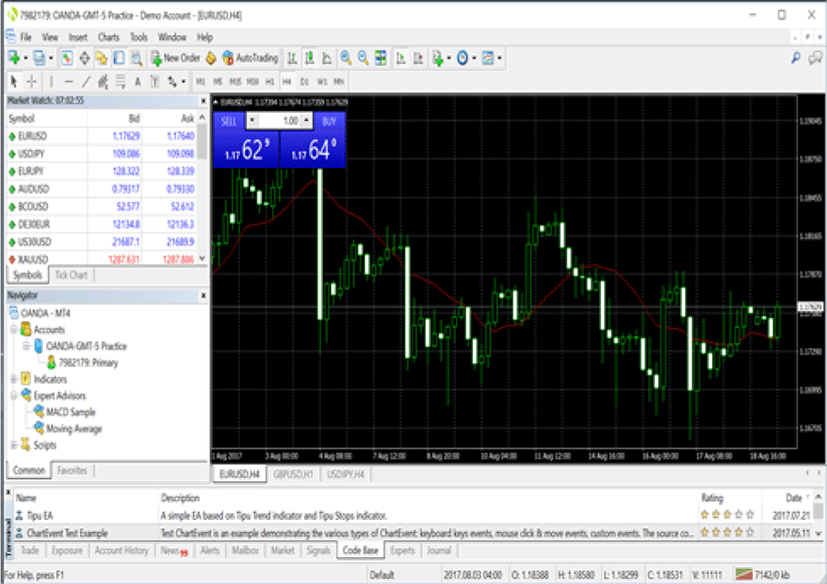Viewport: 827px width, 584px height.
Task: Switch to the D1 timeframe
Action: click(304, 82)
